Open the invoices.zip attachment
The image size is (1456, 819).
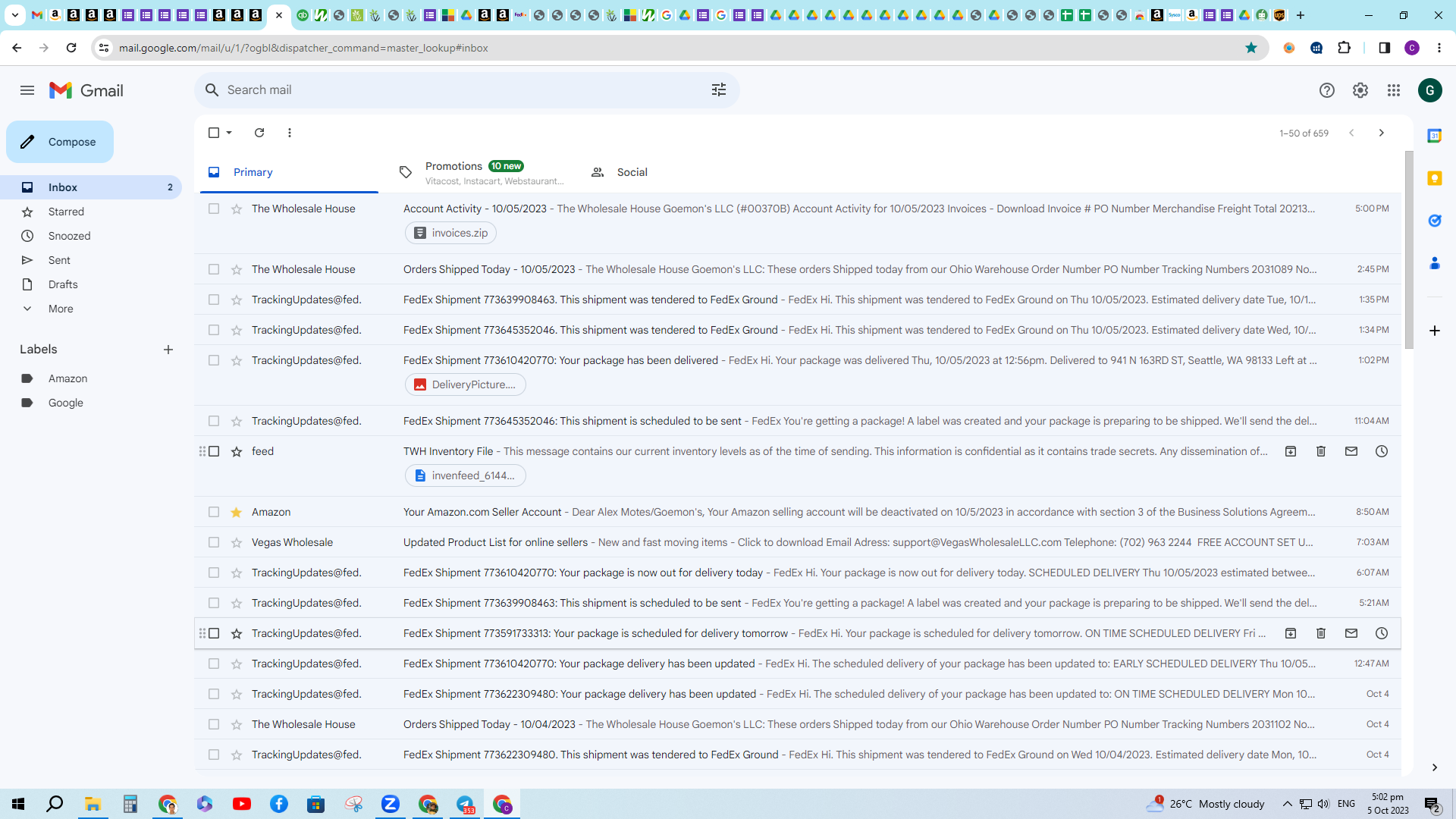coord(451,233)
